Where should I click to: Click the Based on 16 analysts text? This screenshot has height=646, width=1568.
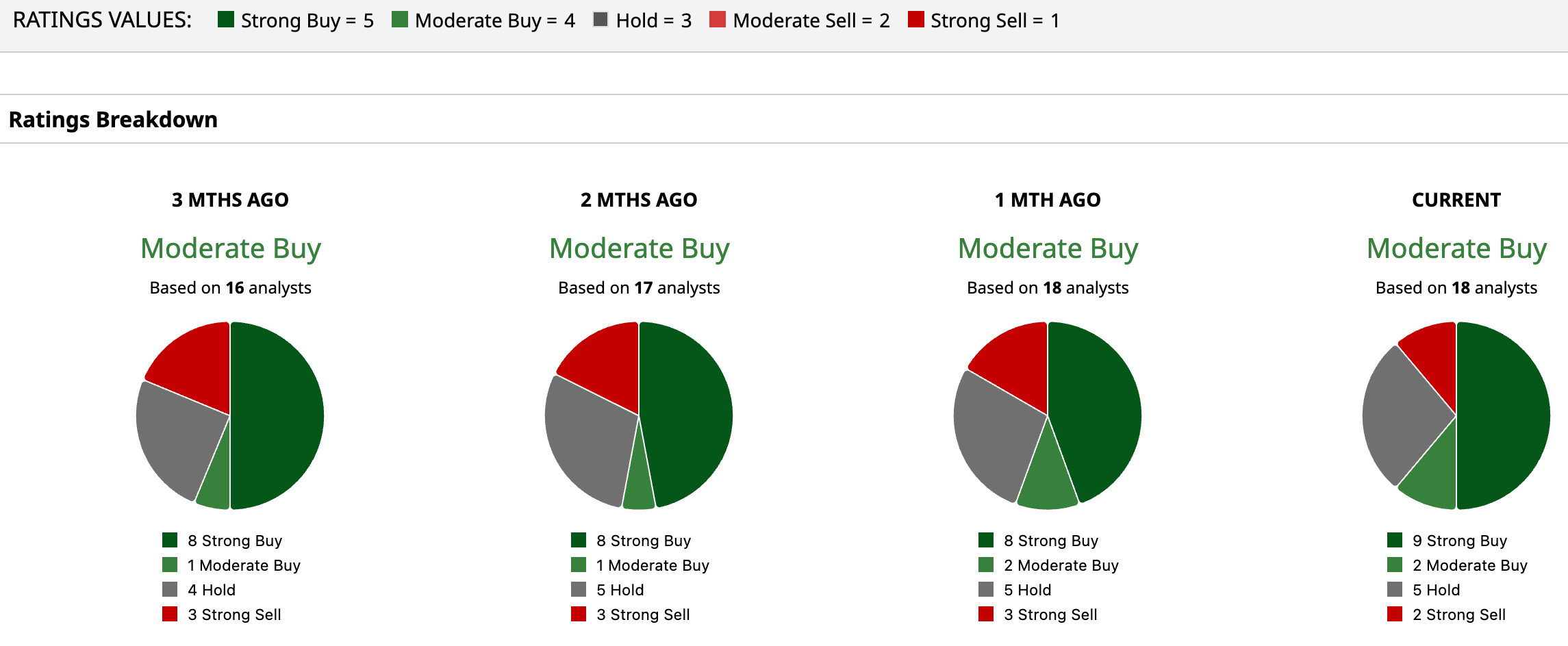tap(230, 288)
